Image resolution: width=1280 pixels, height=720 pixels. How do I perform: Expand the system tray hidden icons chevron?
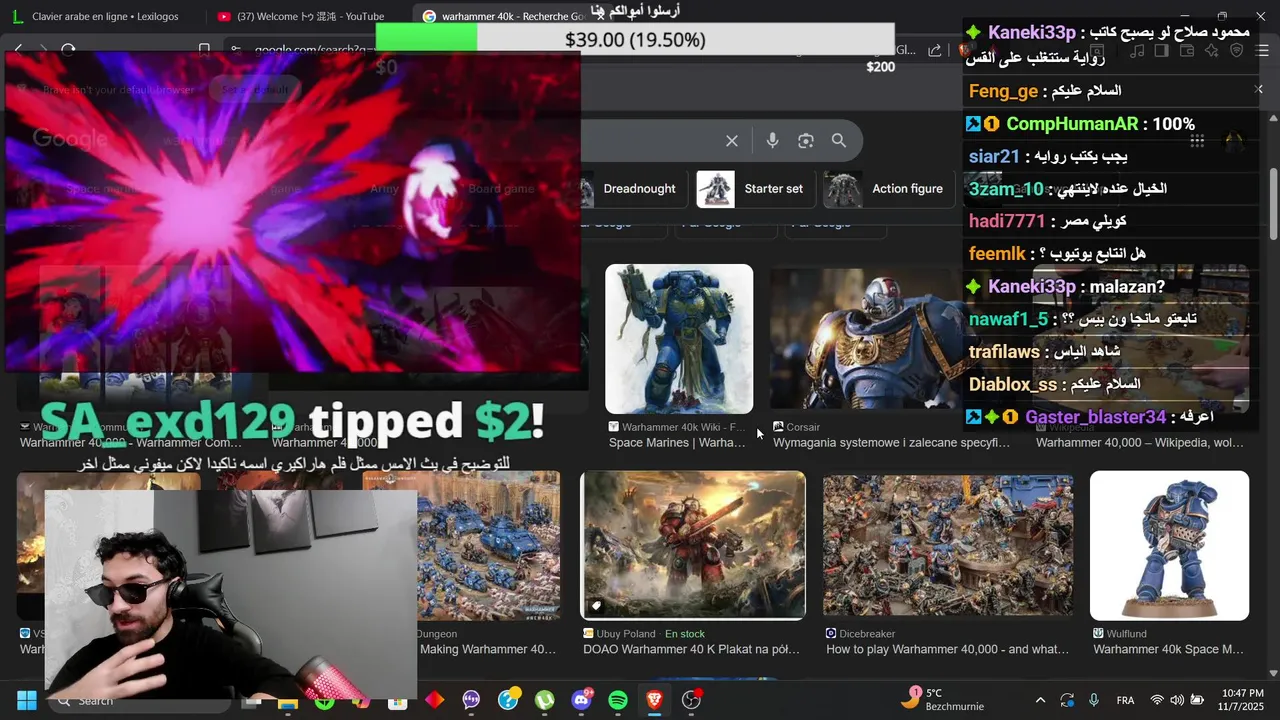pos(1040,701)
